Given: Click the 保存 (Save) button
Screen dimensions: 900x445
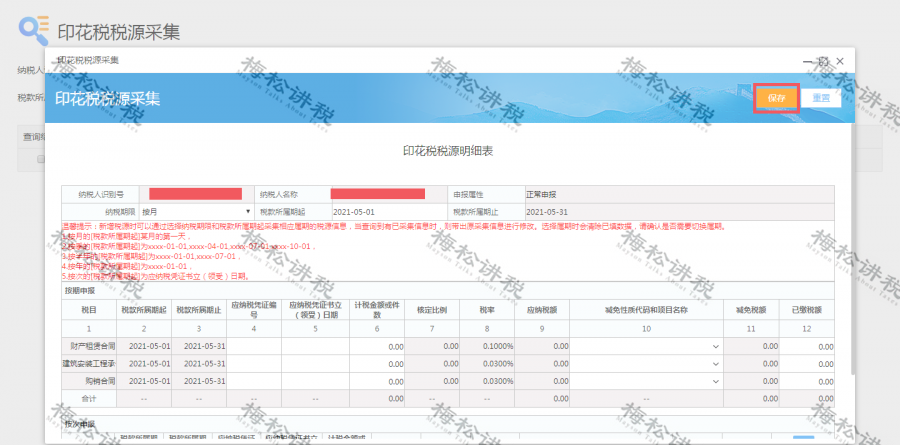Looking at the screenshot, I should click(x=777, y=98).
